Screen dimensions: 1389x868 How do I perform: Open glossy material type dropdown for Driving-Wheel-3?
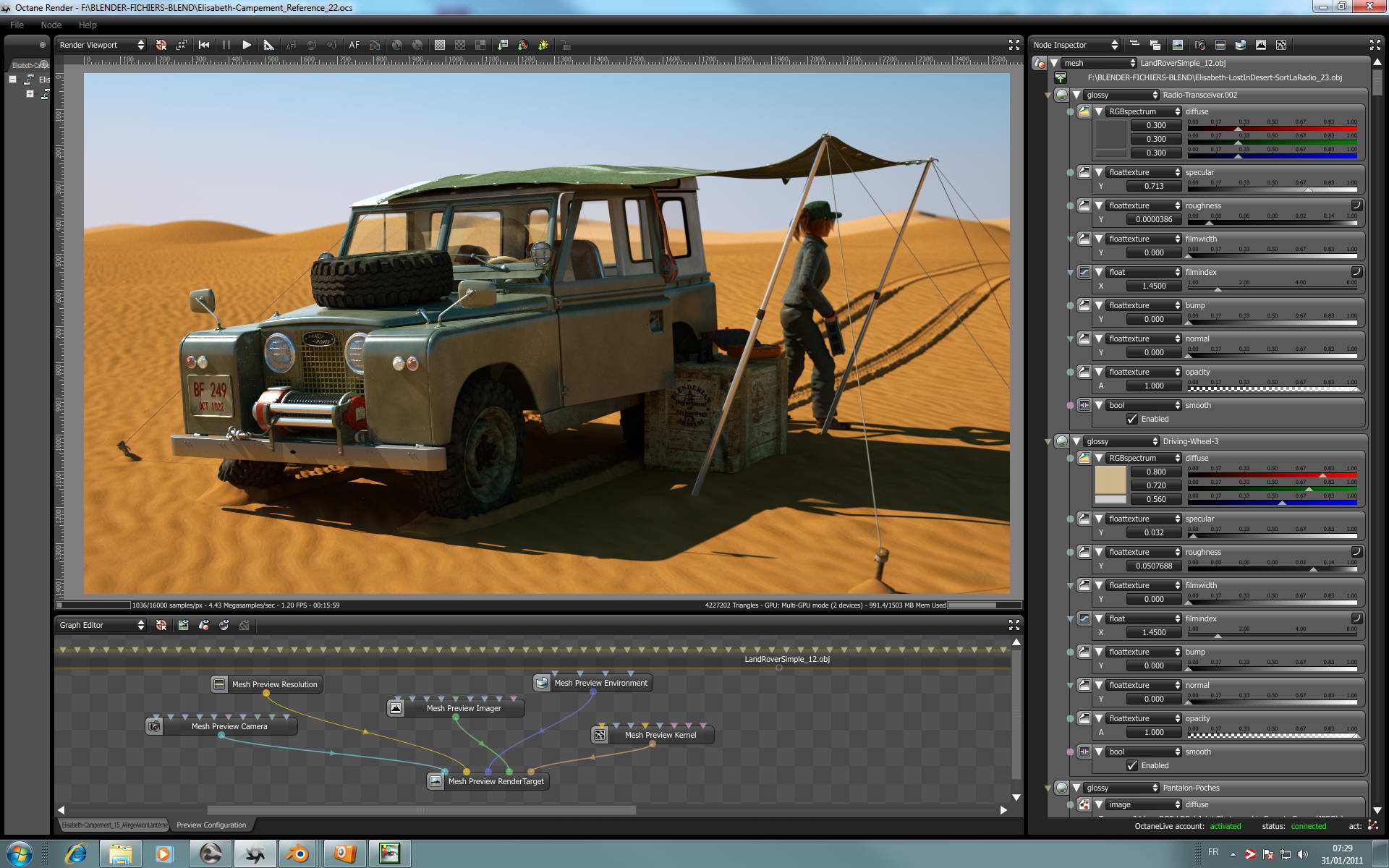(1121, 441)
